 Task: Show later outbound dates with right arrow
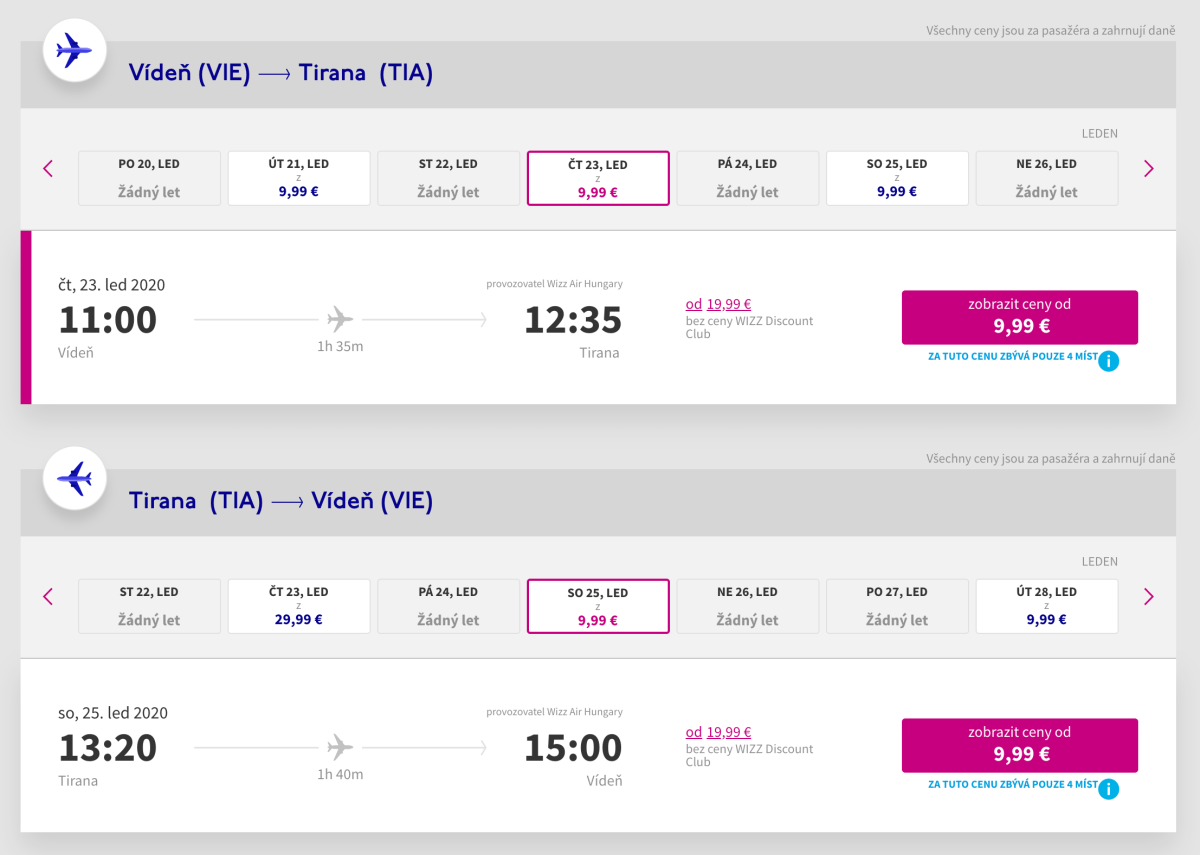[x=1148, y=169]
